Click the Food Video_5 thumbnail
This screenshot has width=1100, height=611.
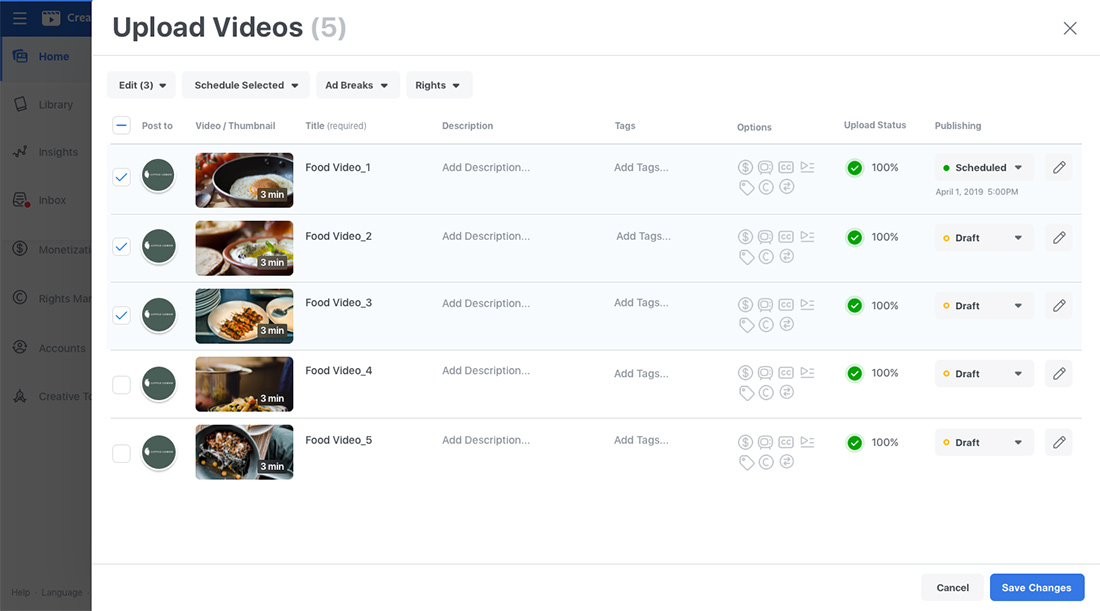(x=244, y=452)
